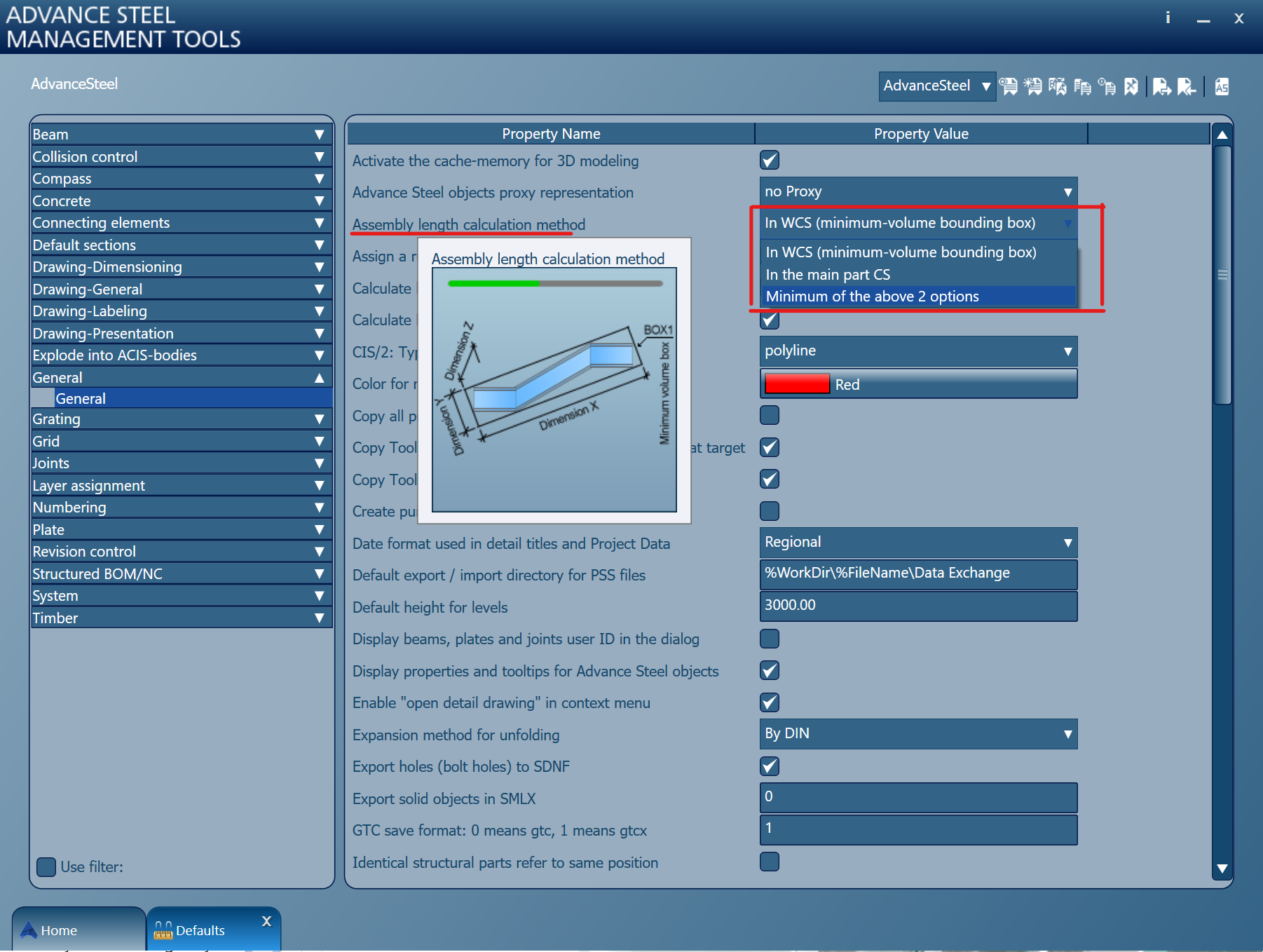Switch to the Defaults tab
The height and width of the screenshot is (952, 1263).
tap(213, 930)
